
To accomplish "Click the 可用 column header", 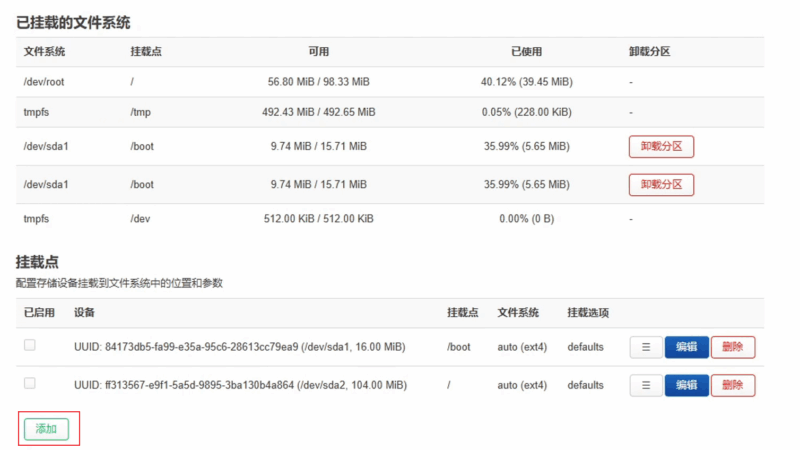I will tap(318, 52).
